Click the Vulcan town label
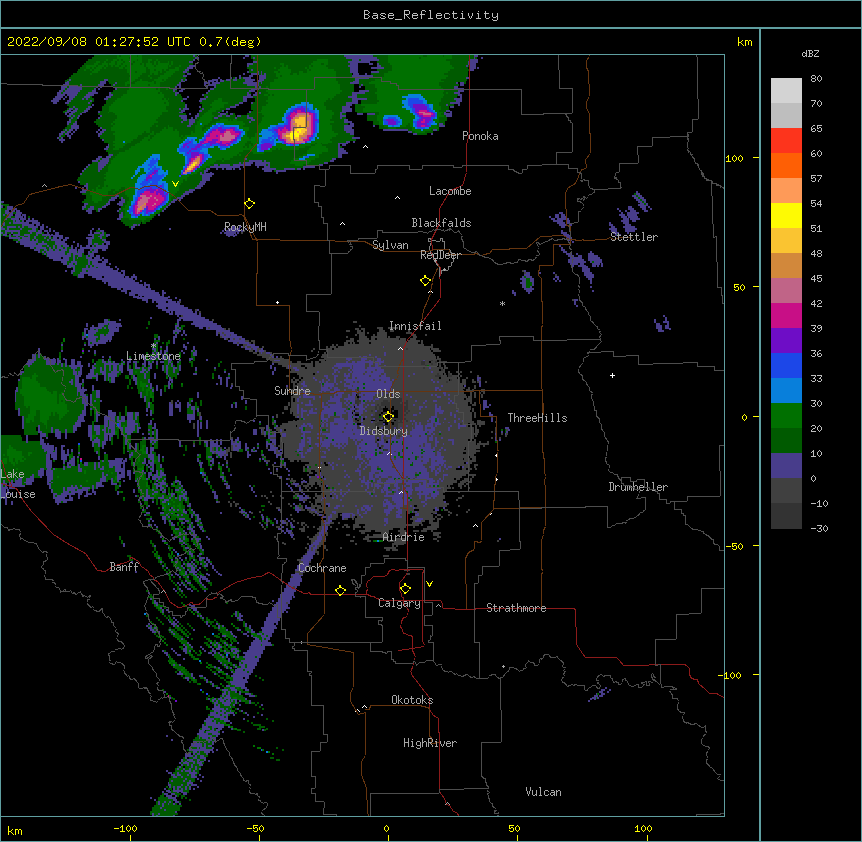 pyautogui.click(x=543, y=792)
